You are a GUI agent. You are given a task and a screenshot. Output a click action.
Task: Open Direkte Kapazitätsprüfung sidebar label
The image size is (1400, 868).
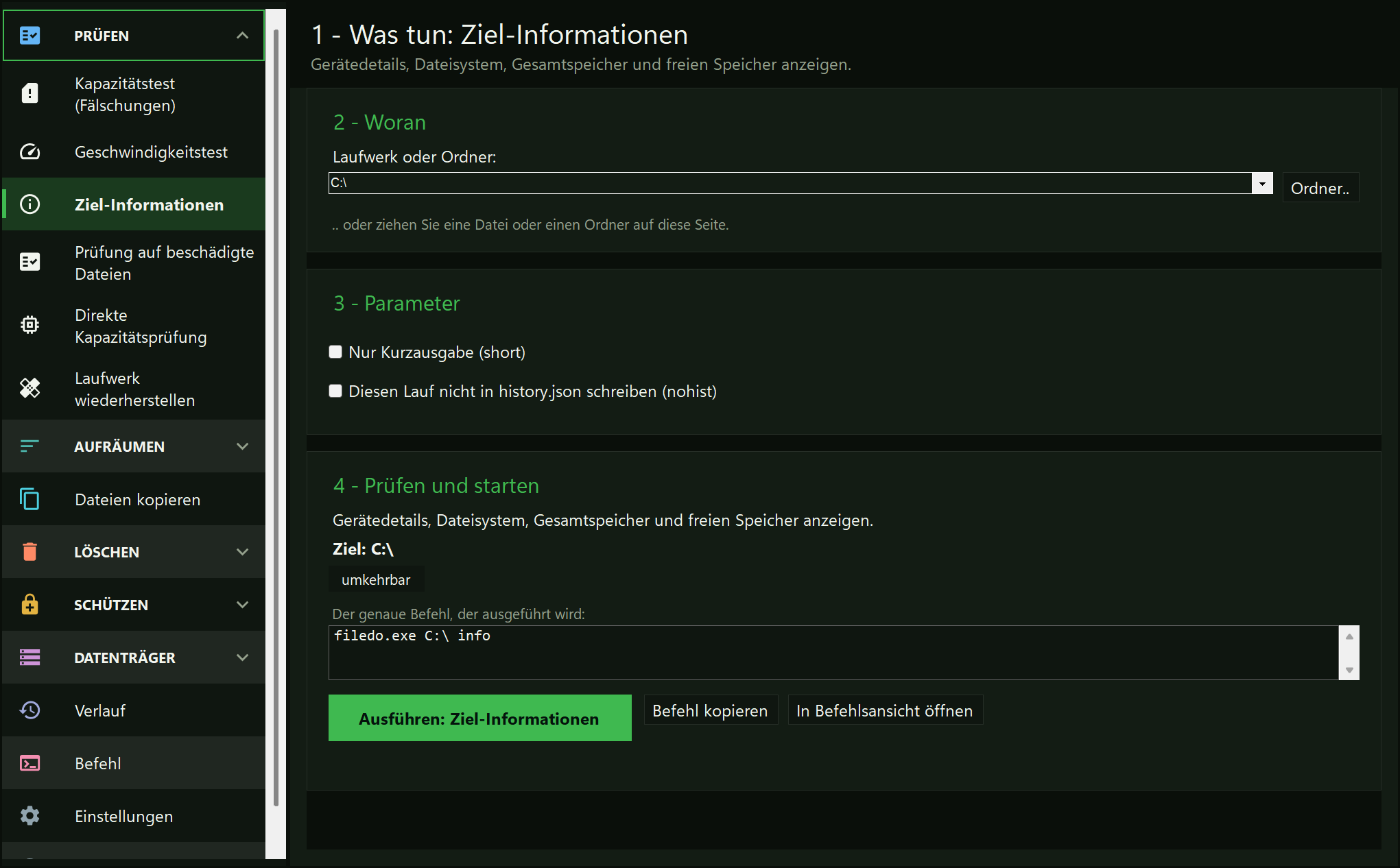click(x=141, y=326)
